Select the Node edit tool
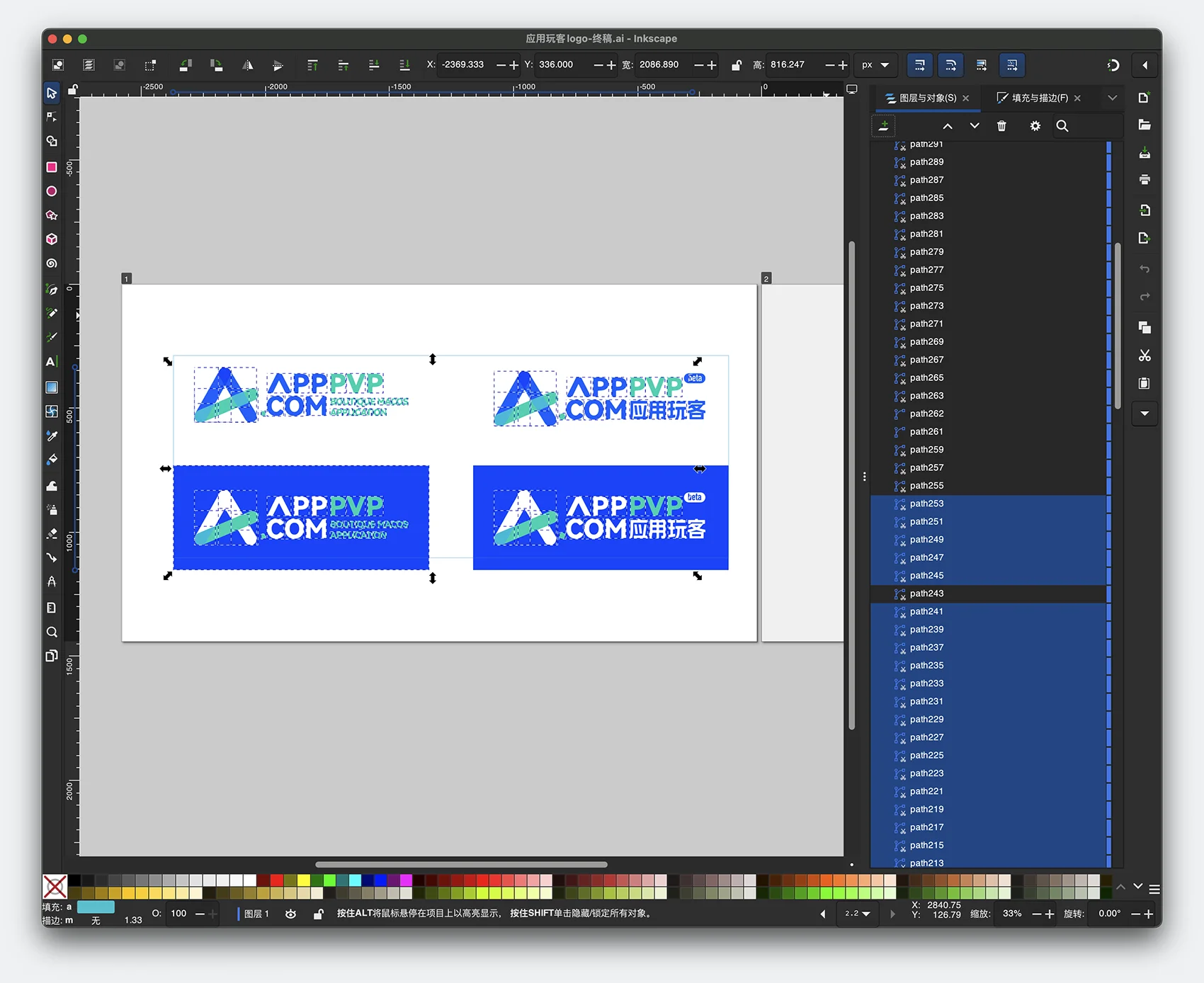The width and height of the screenshot is (1204, 983). [x=52, y=117]
